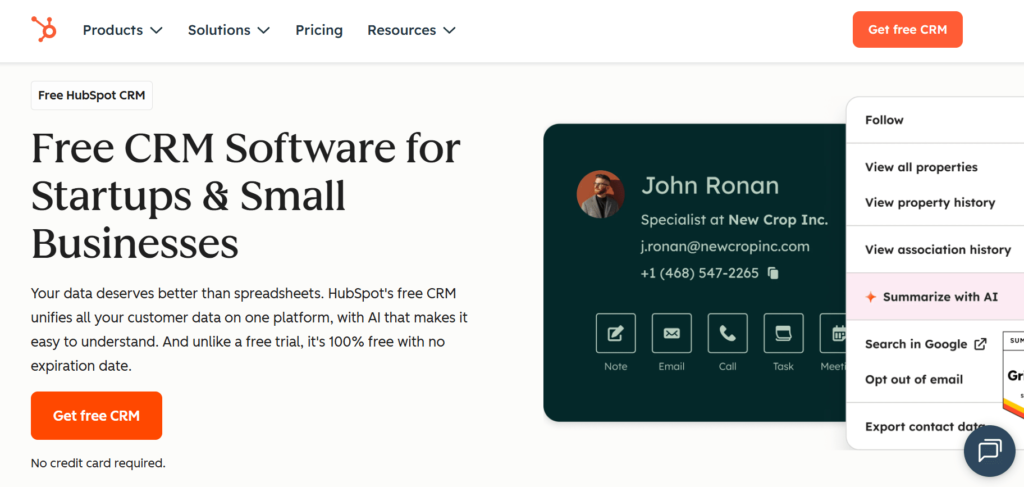
Task: Select Search in Google
Action: (916, 344)
